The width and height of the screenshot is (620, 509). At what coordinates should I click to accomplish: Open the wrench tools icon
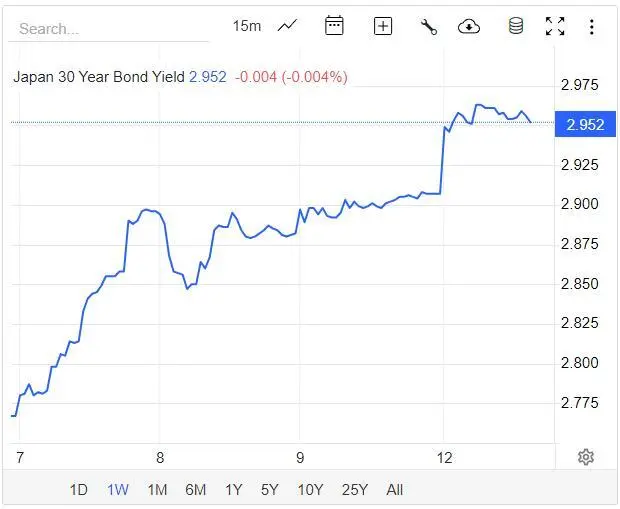click(x=429, y=27)
